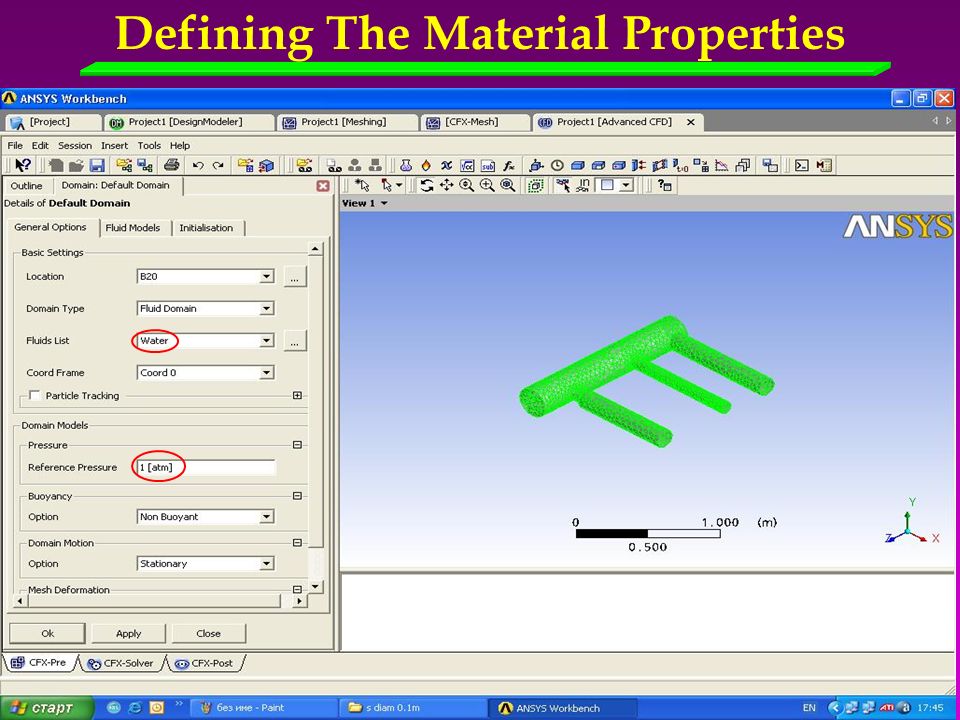Click the Windows Start button

click(x=47, y=708)
